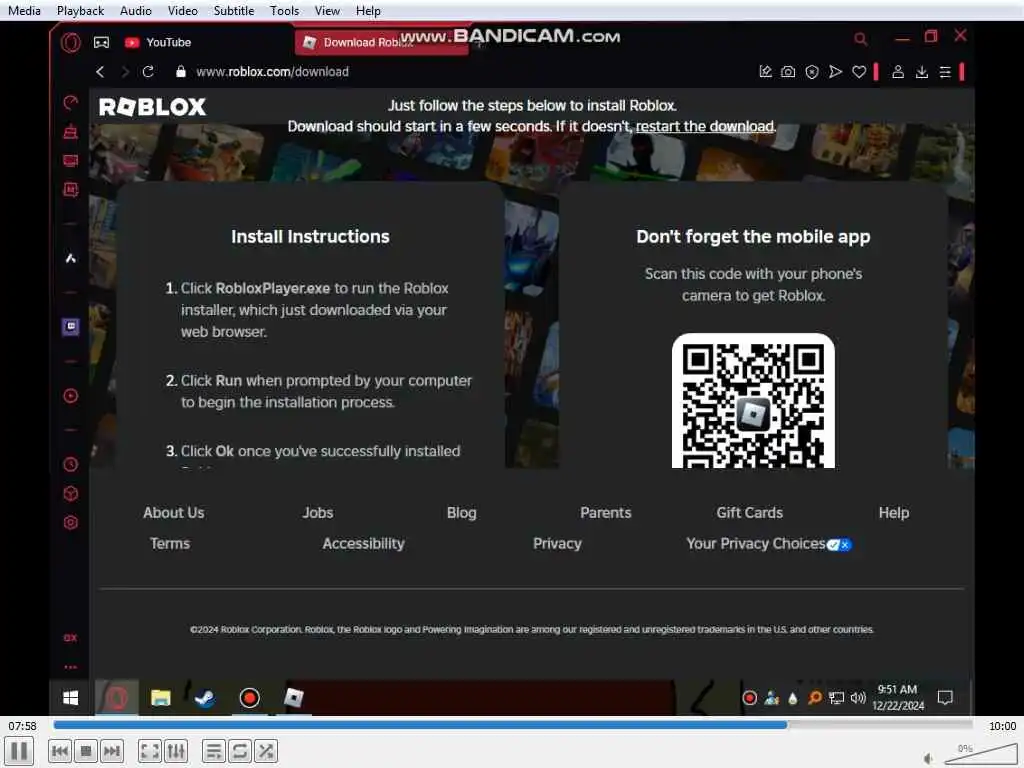Image resolution: width=1024 pixels, height=768 pixels.
Task: Open VLC extended settings (equalizer sliders) icon
Action: [x=176, y=751]
